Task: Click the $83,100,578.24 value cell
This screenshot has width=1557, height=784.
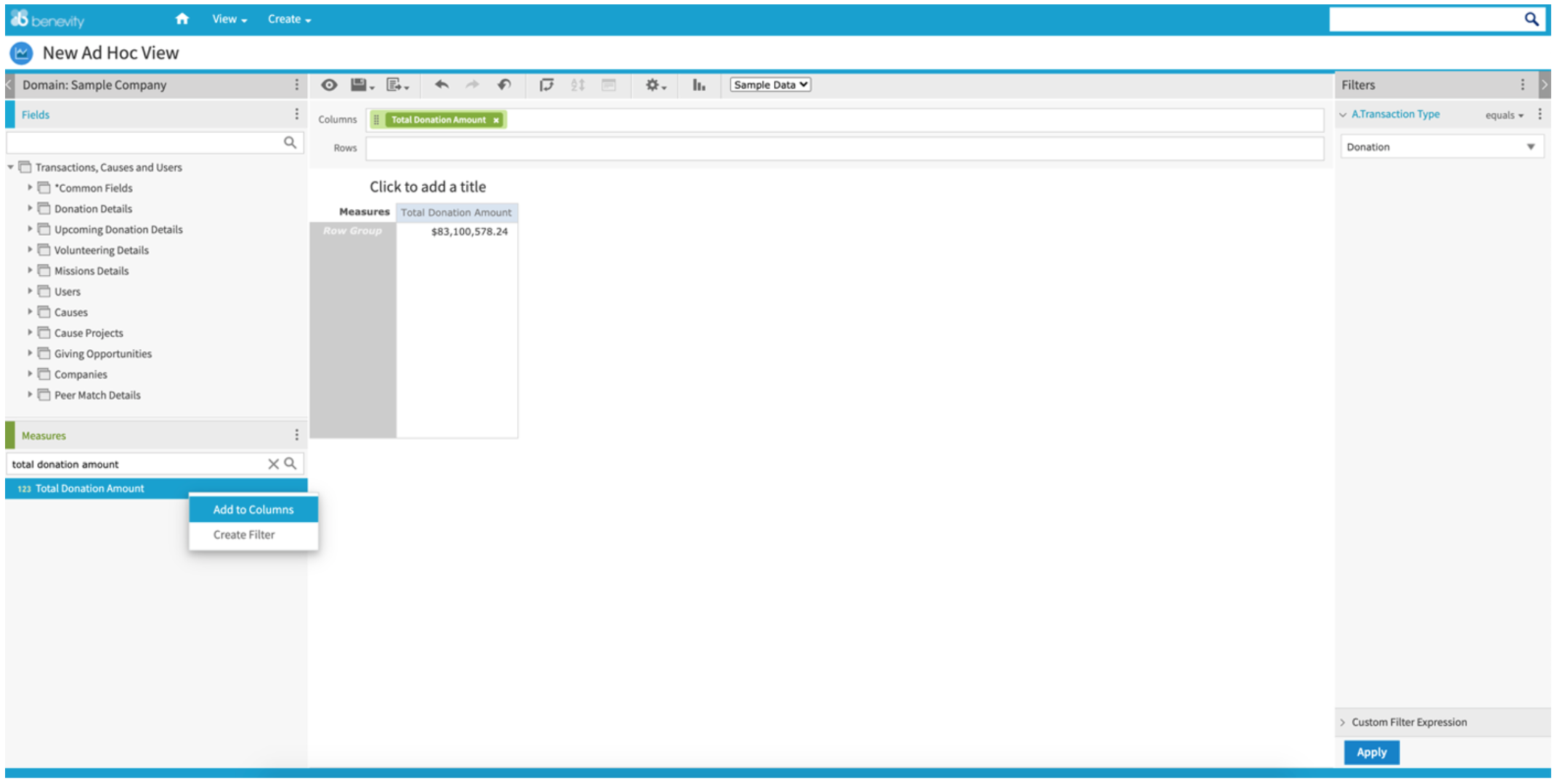Action: tap(457, 232)
